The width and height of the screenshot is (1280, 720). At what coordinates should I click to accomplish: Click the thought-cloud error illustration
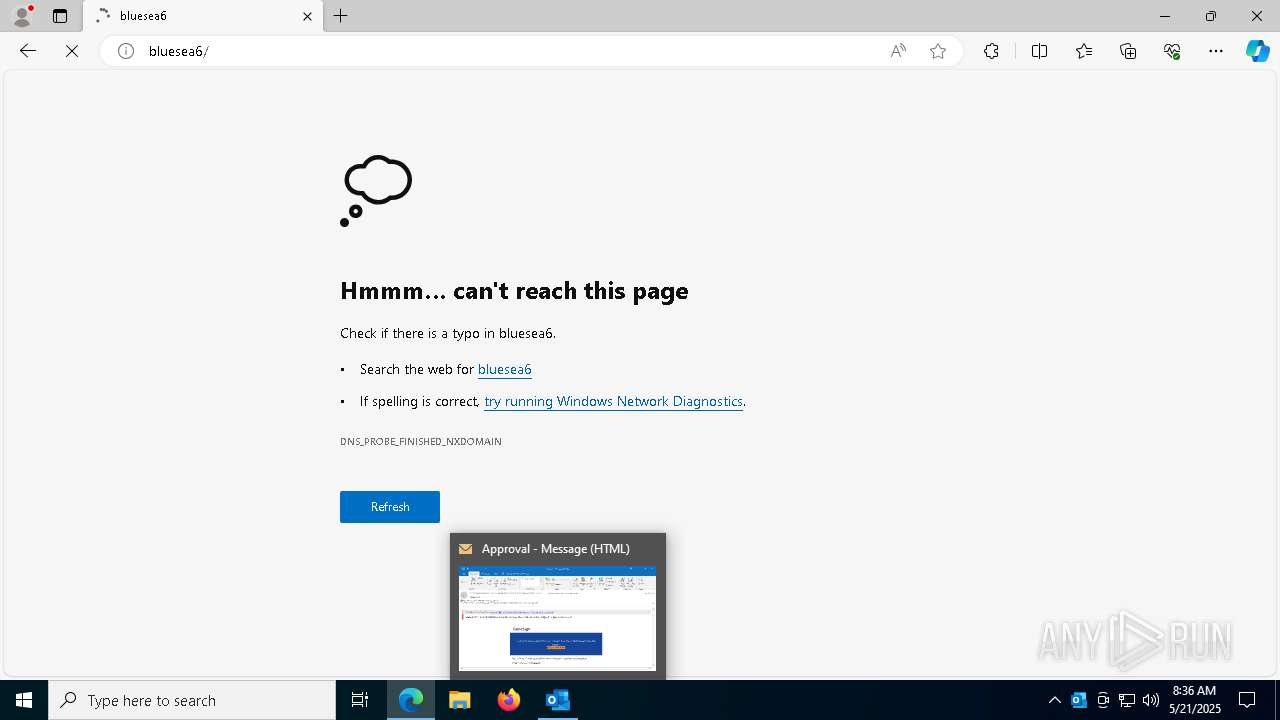coord(376,191)
